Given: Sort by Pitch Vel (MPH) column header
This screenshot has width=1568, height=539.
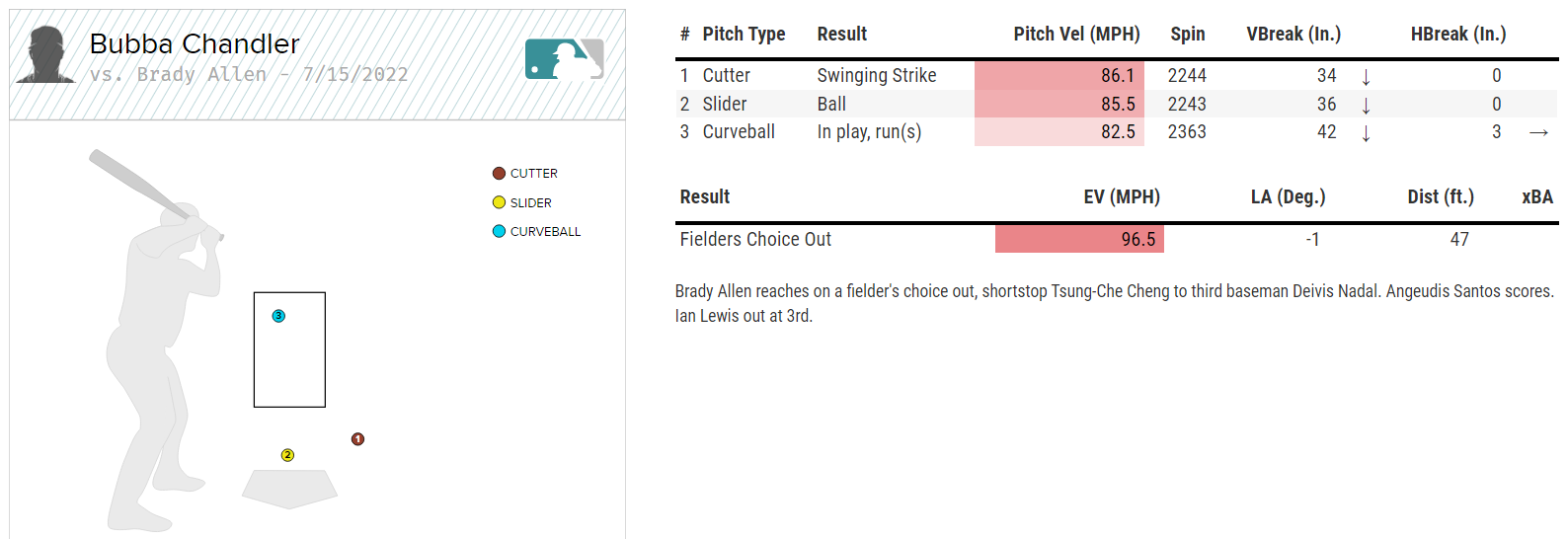Looking at the screenshot, I should coord(1076,34).
